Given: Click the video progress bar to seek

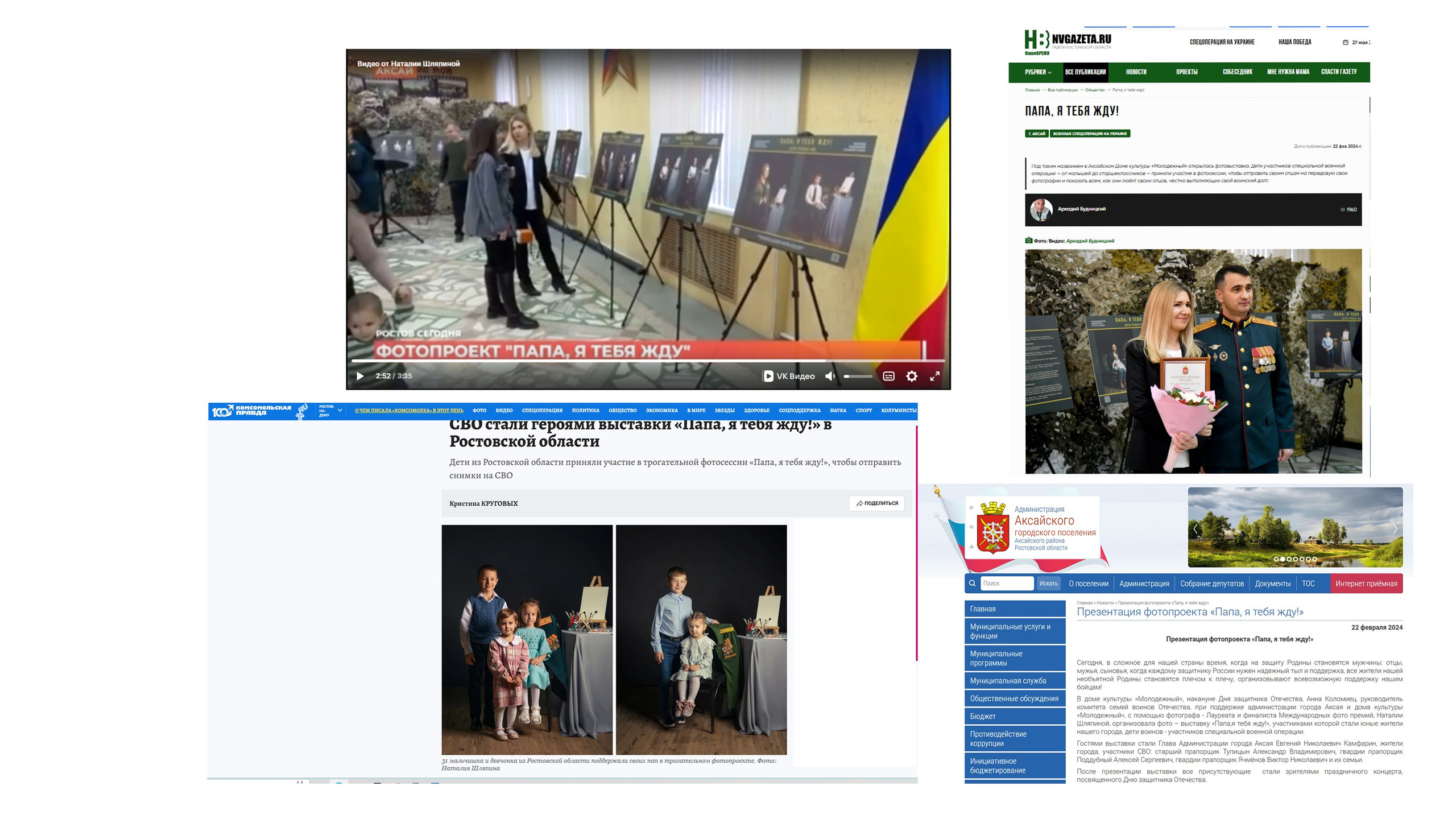Looking at the screenshot, I should 626,360.
